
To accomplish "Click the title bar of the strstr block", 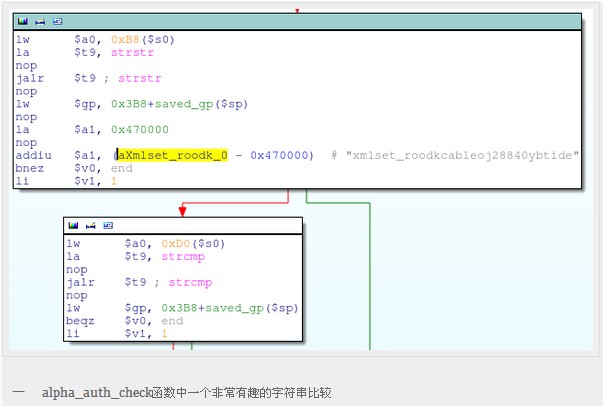I will (297, 22).
